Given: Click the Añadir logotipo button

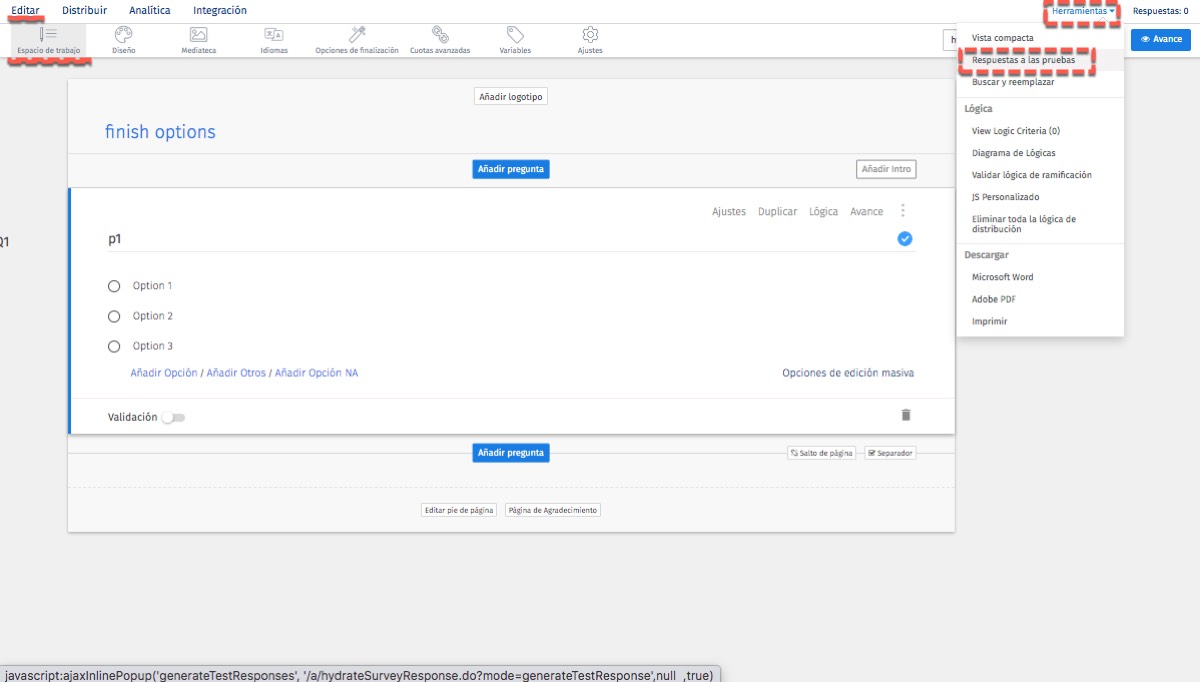Looking at the screenshot, I should click(511, 97).
